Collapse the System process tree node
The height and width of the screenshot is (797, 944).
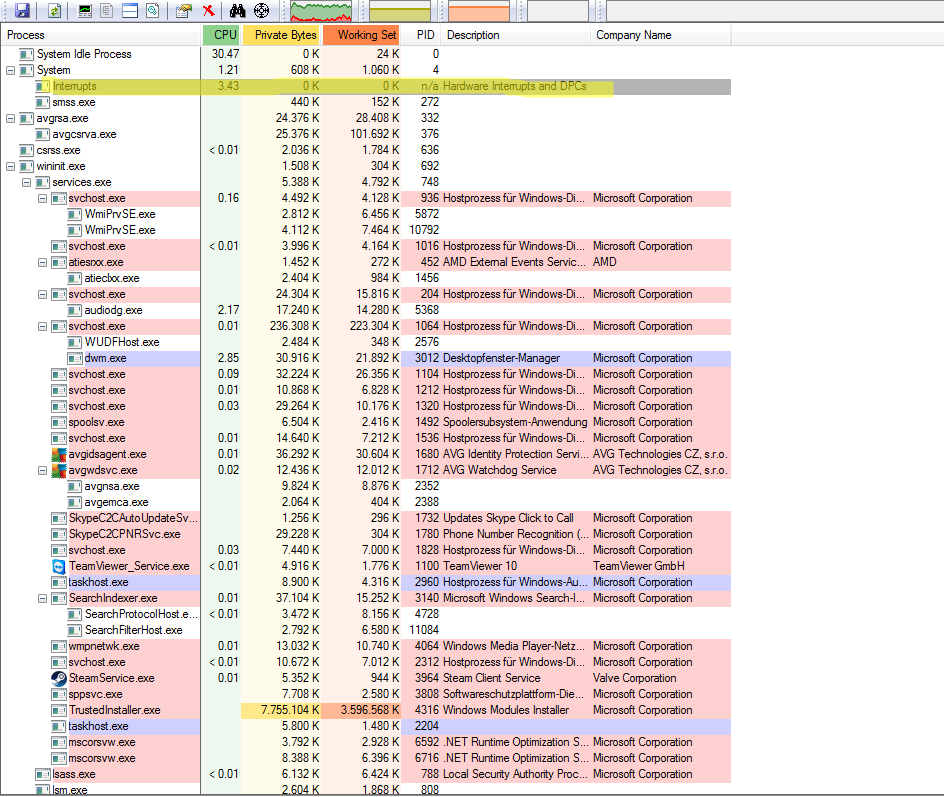(10, 70)
